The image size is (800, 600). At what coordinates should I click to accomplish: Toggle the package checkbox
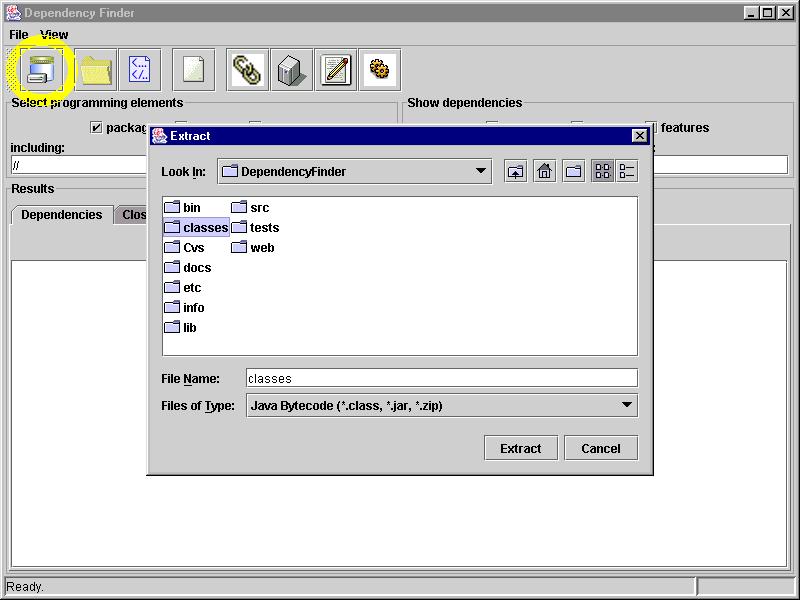tap(96, 128)
